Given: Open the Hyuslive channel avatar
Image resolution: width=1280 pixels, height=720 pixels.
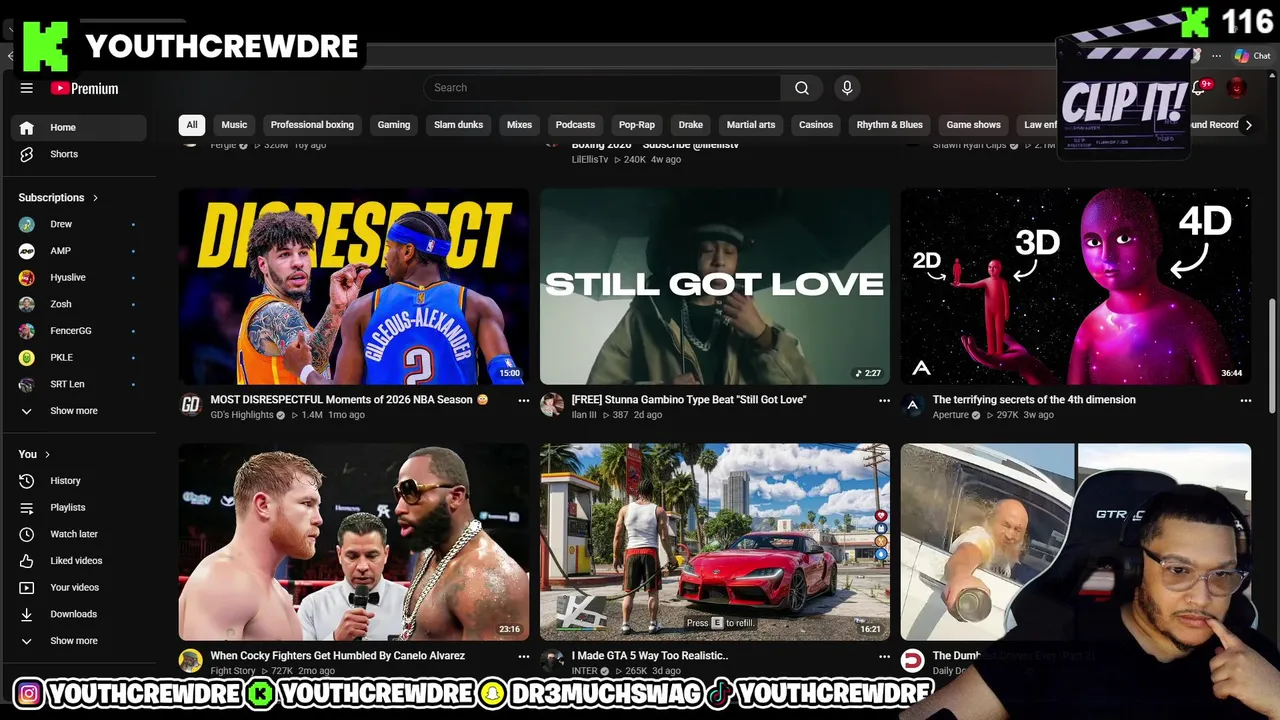Looking at the screenshot, I should [x=27, y=278].
